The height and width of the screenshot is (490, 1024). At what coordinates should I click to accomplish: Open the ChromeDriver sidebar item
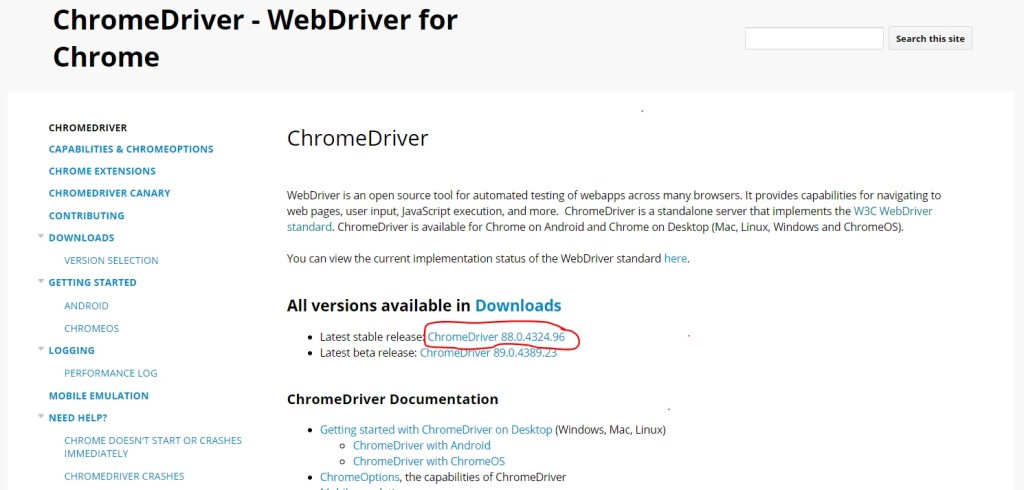(x=88, y=127)
